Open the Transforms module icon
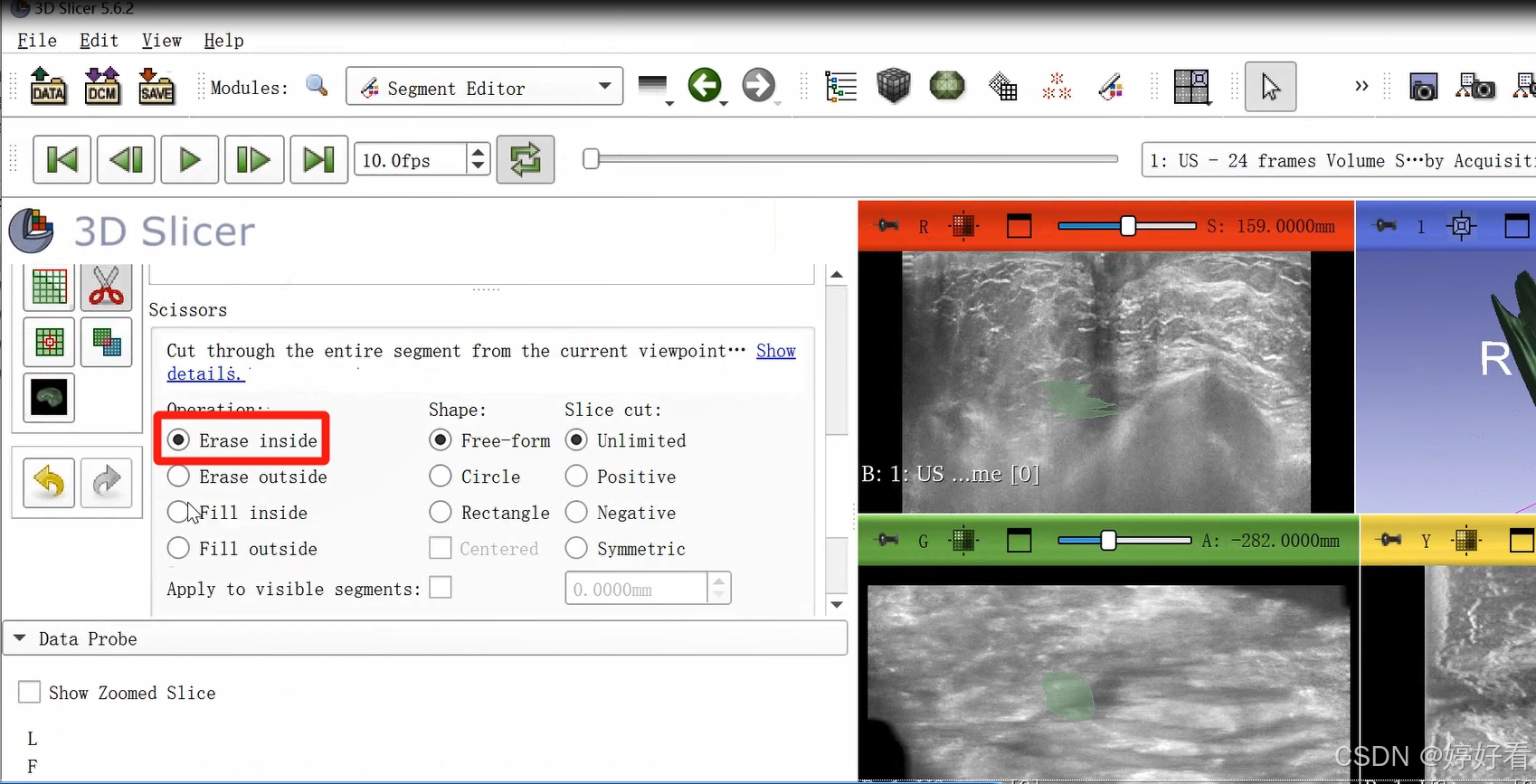 click(x=1002, y=87)
